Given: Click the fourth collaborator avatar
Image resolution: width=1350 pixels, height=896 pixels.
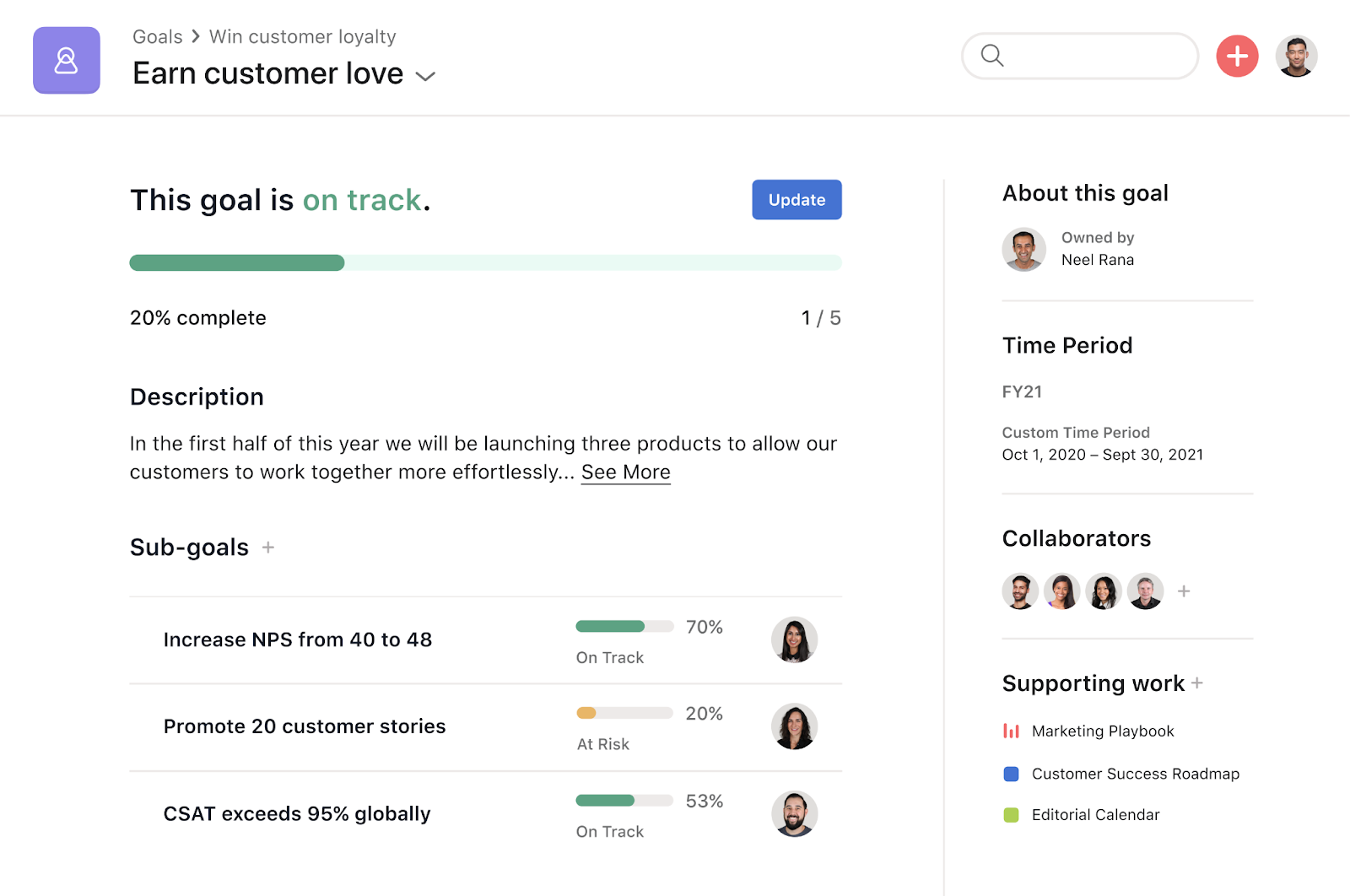Looking at the screenshot, I should point(1145,591).
